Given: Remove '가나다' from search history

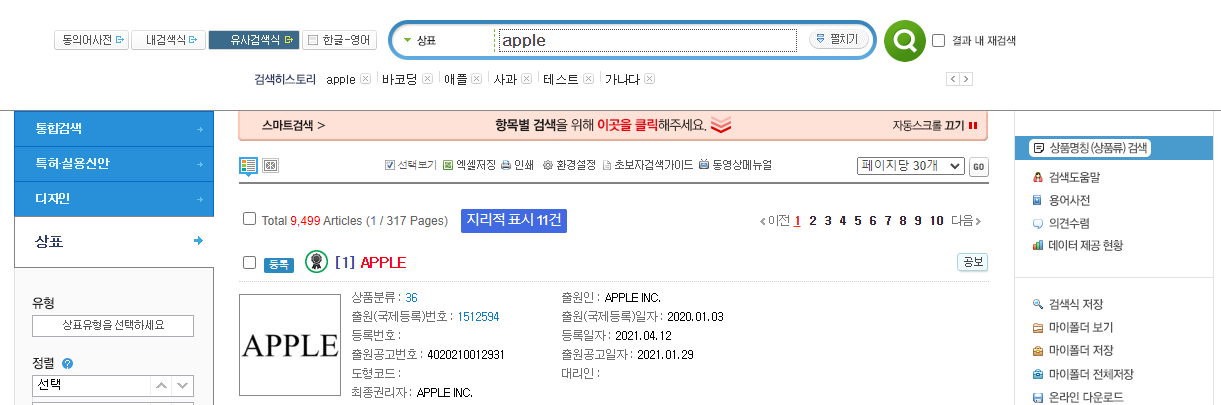Looking at the screenshot, I should [649, 79].
